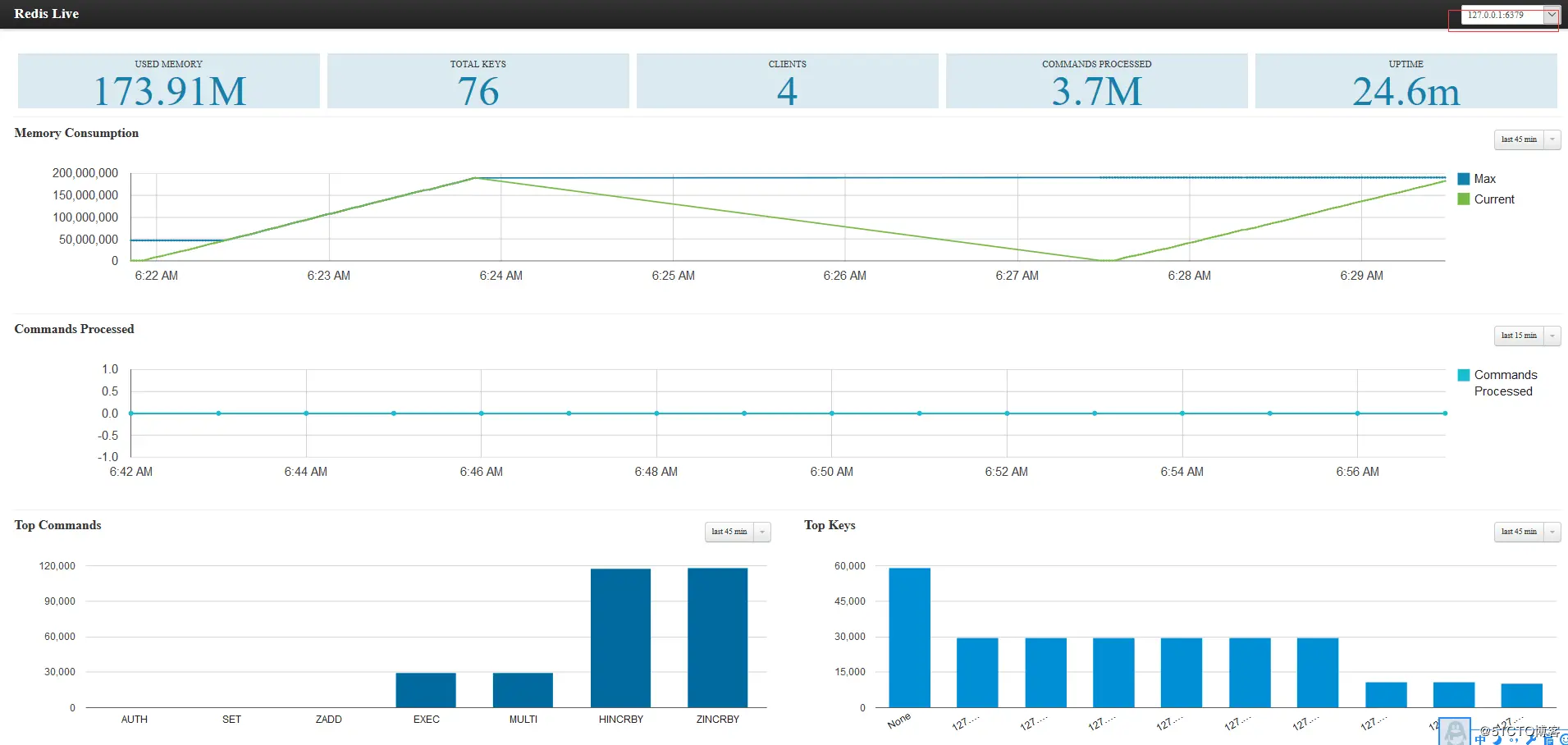1568x745 pixels.
Task: Click the Commands Processed legend swatch
Action: click(x=1463, y=375)
